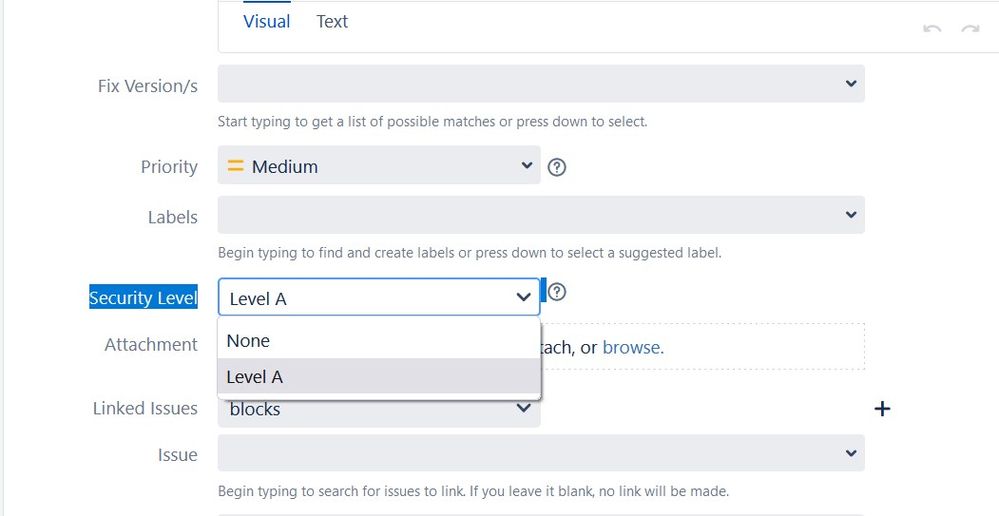
Task: Choose Level A in the Security Level list
Action: 379,376
